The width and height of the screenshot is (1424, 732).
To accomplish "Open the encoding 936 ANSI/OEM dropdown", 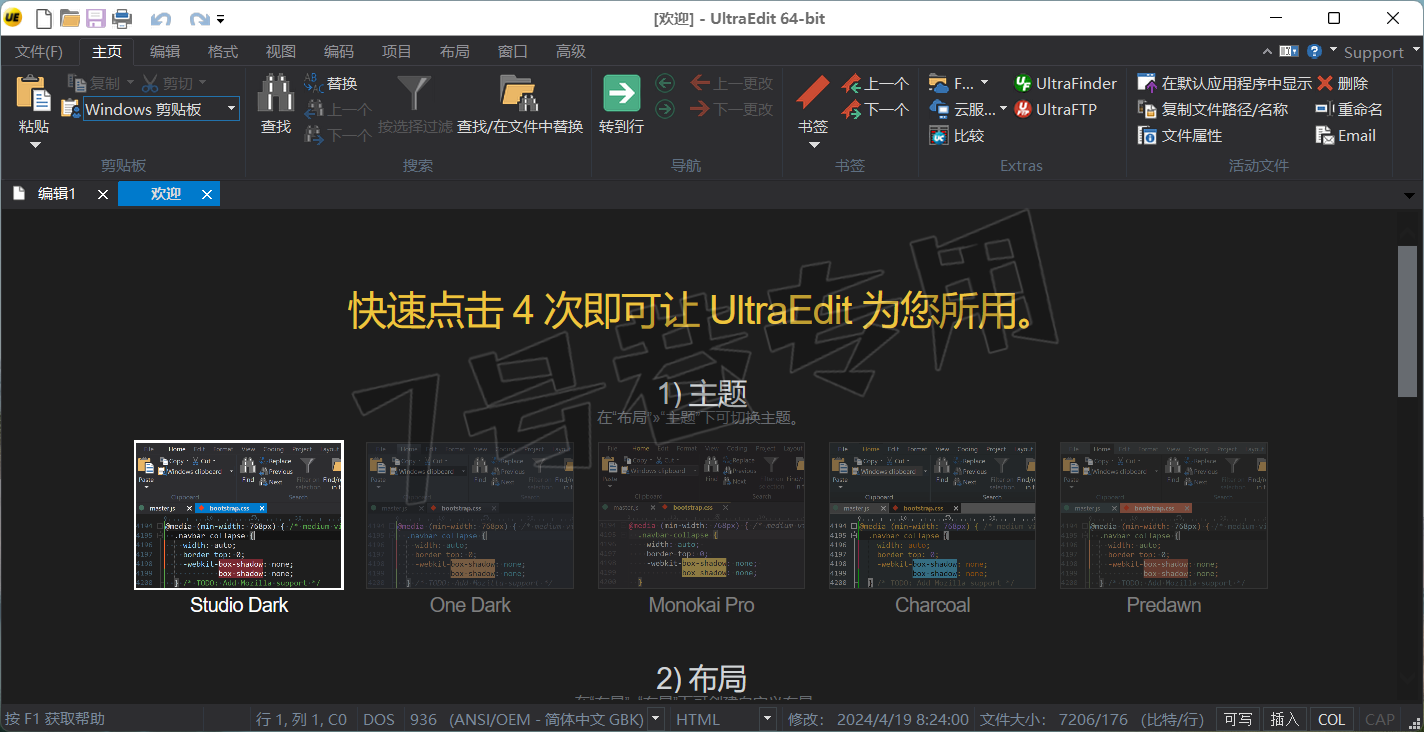I will 656,718.
